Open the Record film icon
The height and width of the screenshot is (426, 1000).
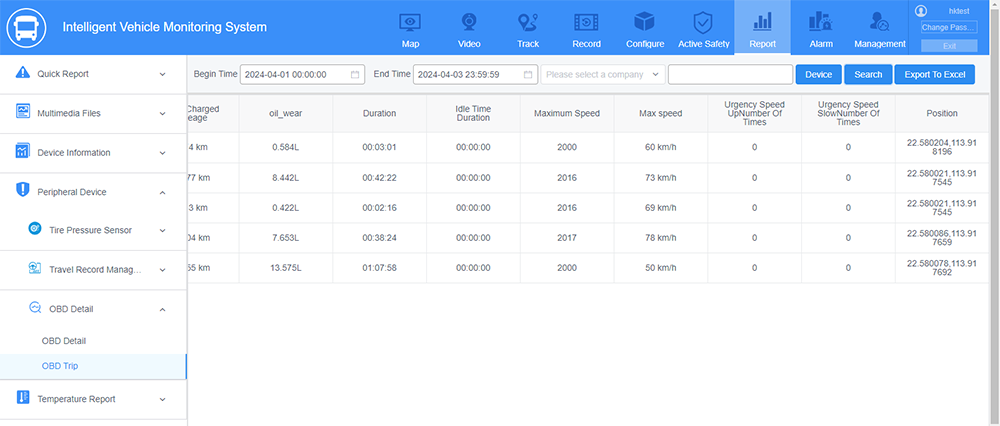click(586, 22)
